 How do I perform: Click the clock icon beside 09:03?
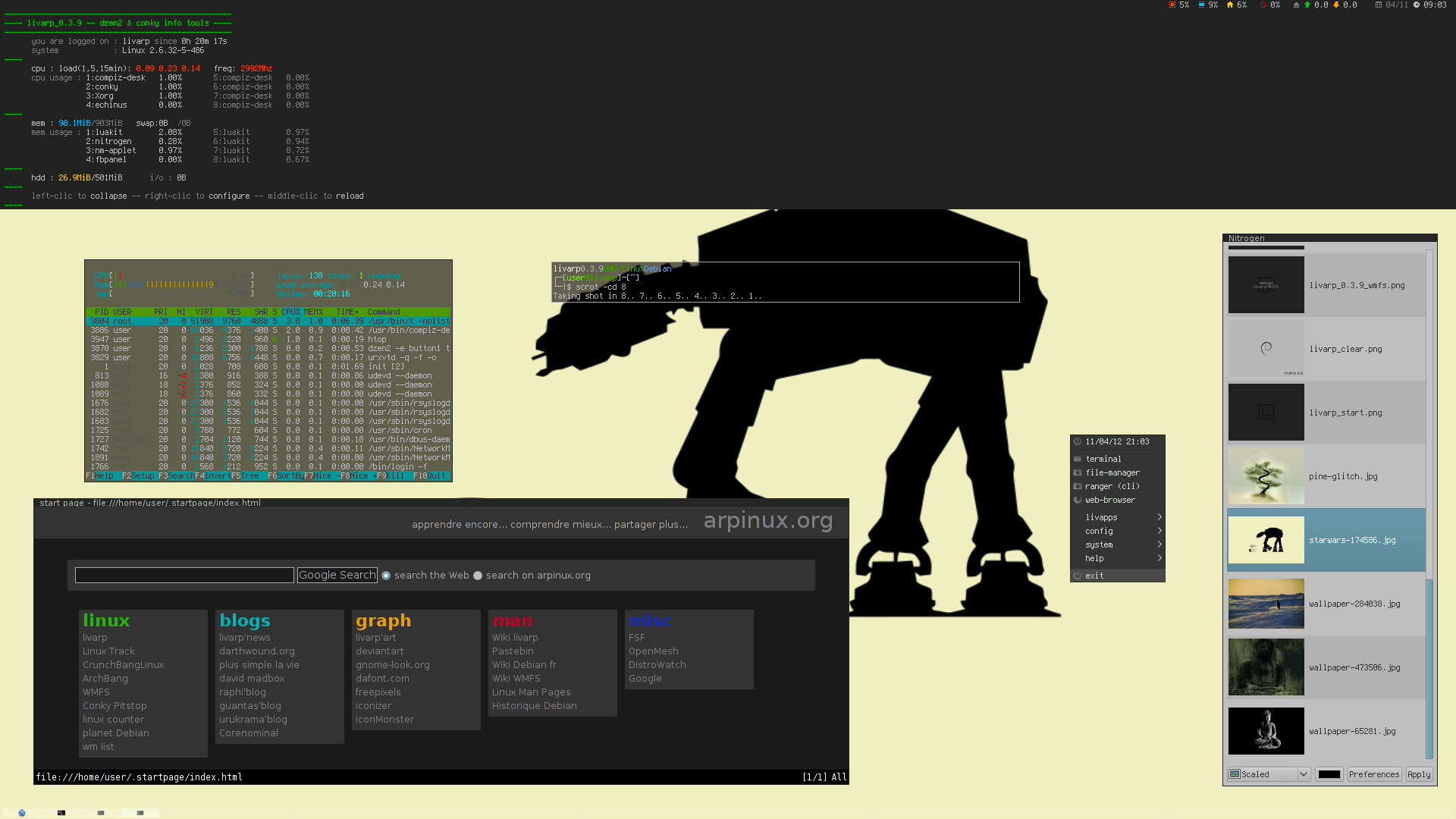click(x=1417, y=5)
